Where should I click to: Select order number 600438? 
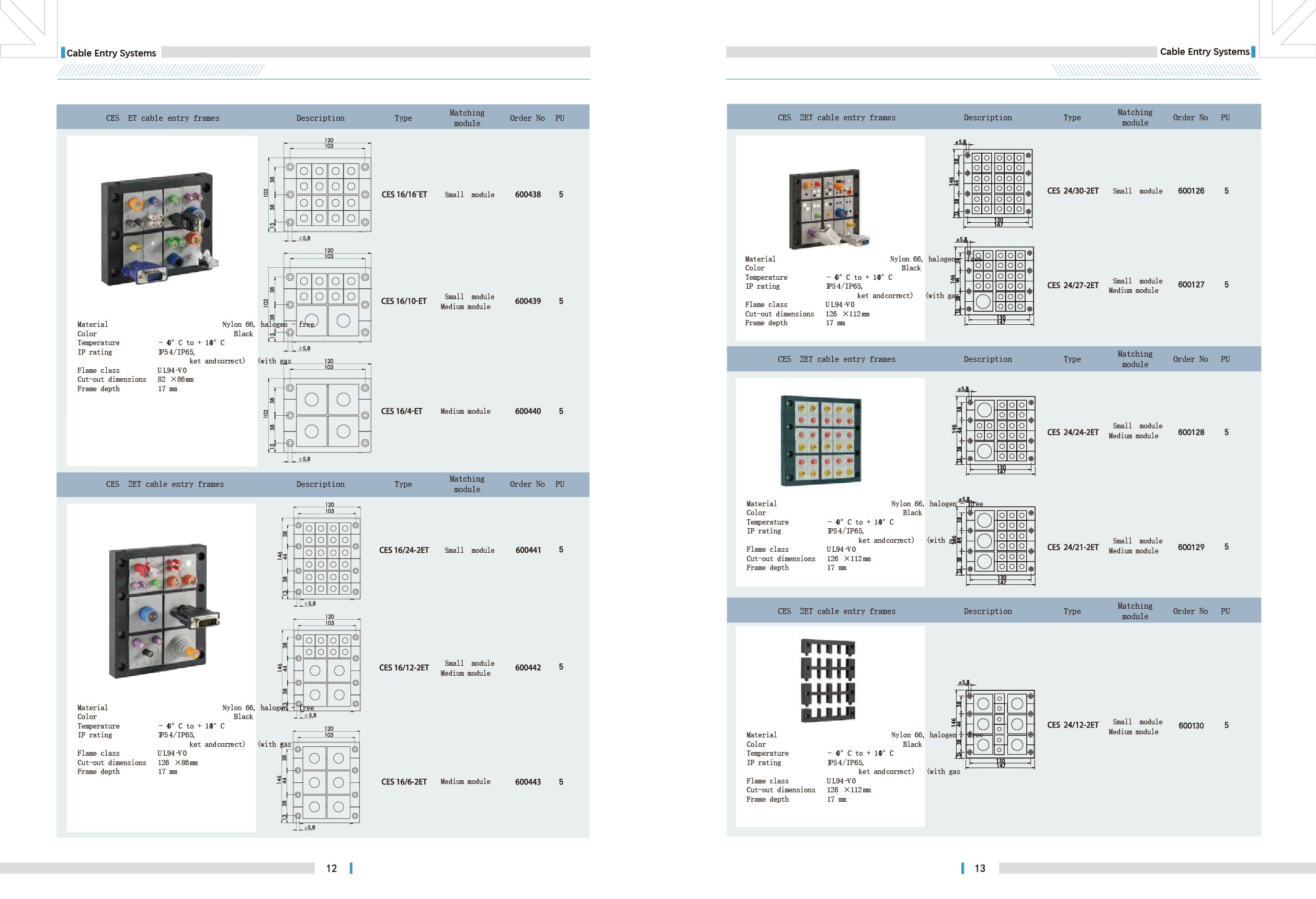(527, 195)
